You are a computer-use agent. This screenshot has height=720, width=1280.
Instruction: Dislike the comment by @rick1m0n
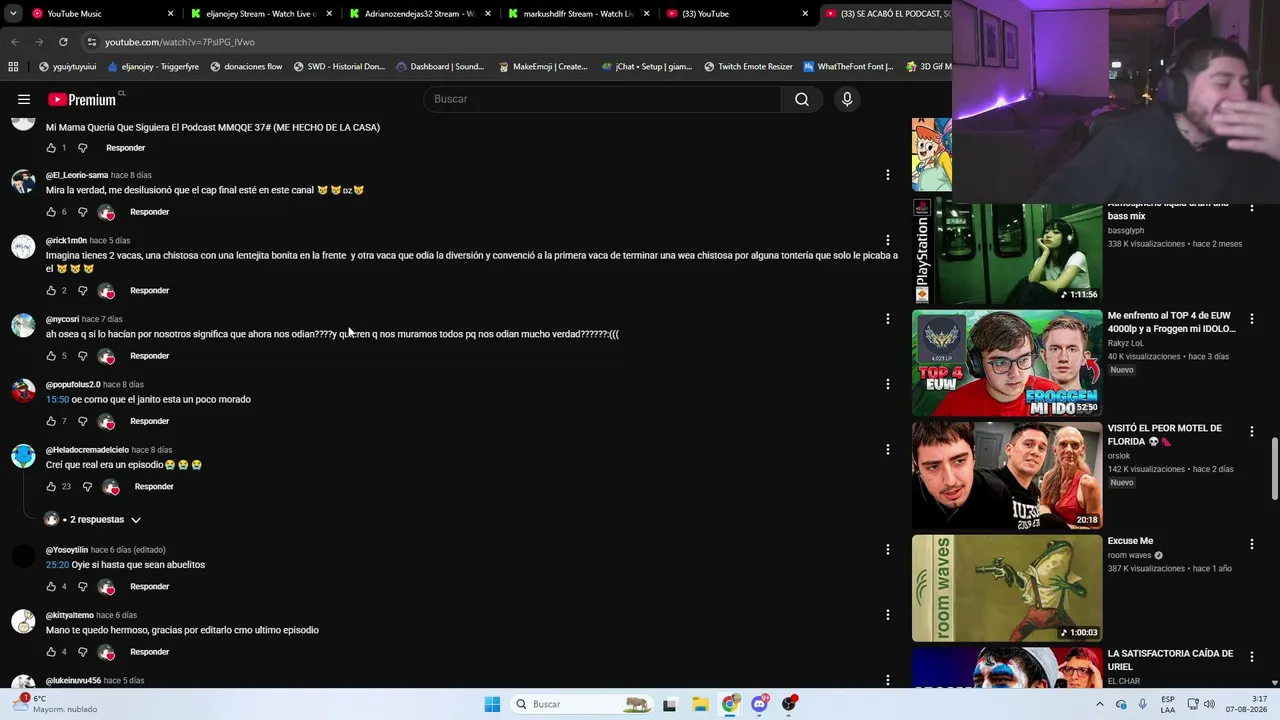pos(82,290)
